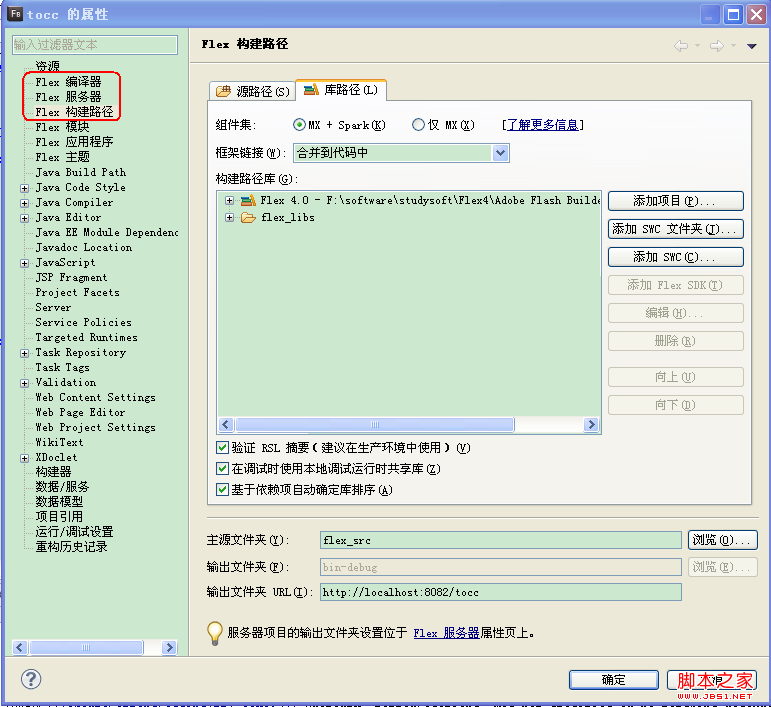Select Flex 编译器 in the left tree
The image size is (771, 707).
click(68, 82)
